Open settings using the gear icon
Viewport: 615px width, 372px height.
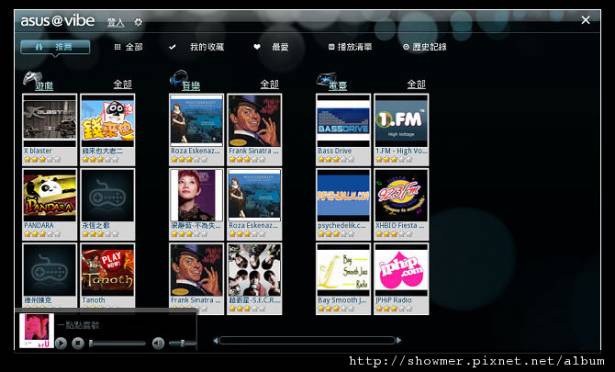coord(138,22)
